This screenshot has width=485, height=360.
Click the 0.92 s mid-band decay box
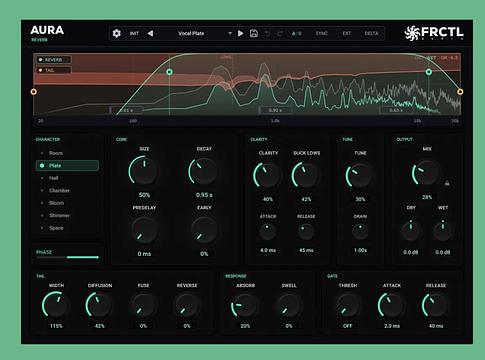tap(275, 110)
